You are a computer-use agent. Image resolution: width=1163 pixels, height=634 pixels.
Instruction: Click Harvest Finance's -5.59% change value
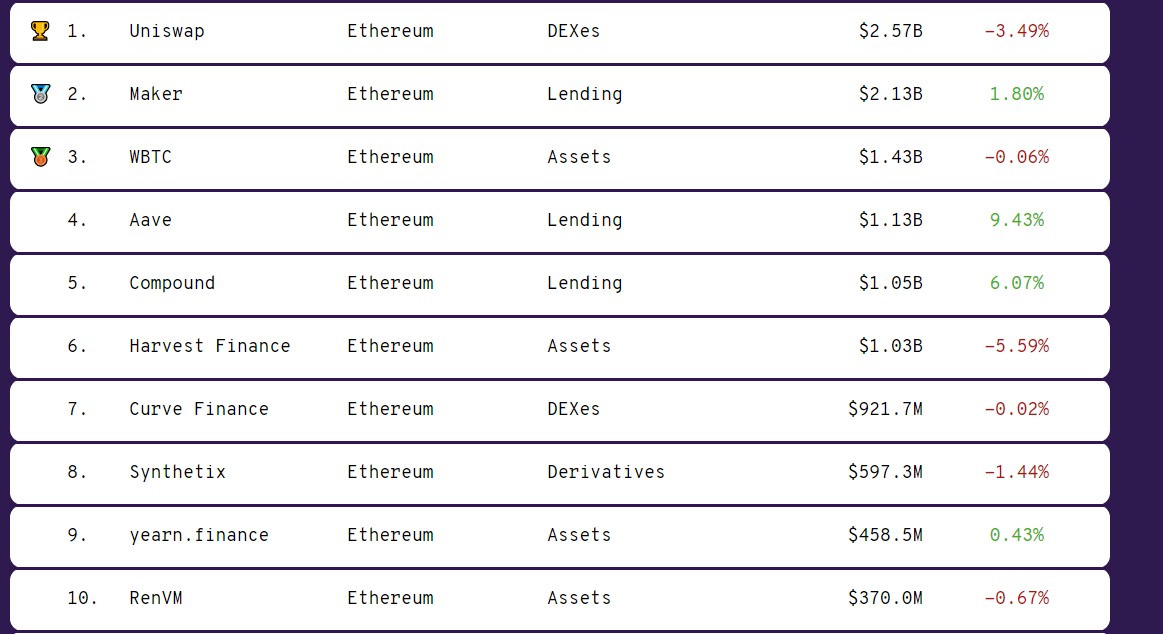point(1017,346)
